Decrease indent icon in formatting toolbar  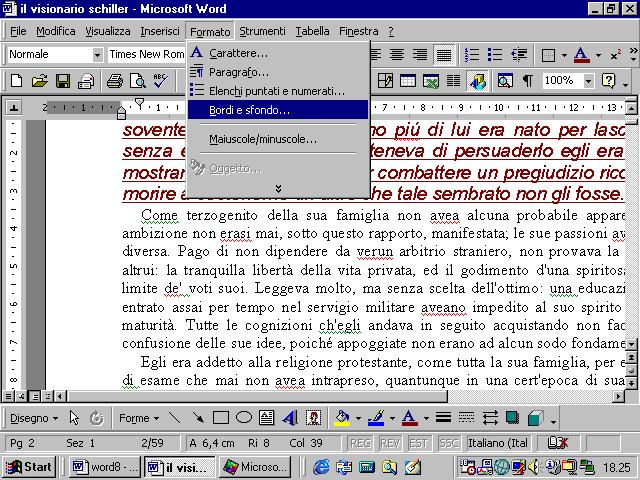pos(519,54)
